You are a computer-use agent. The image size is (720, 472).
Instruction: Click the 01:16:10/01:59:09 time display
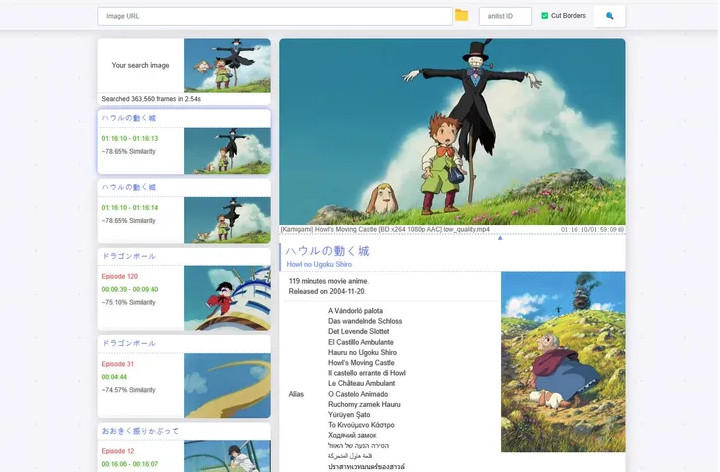pyautogui.click(x=590, y=229)
